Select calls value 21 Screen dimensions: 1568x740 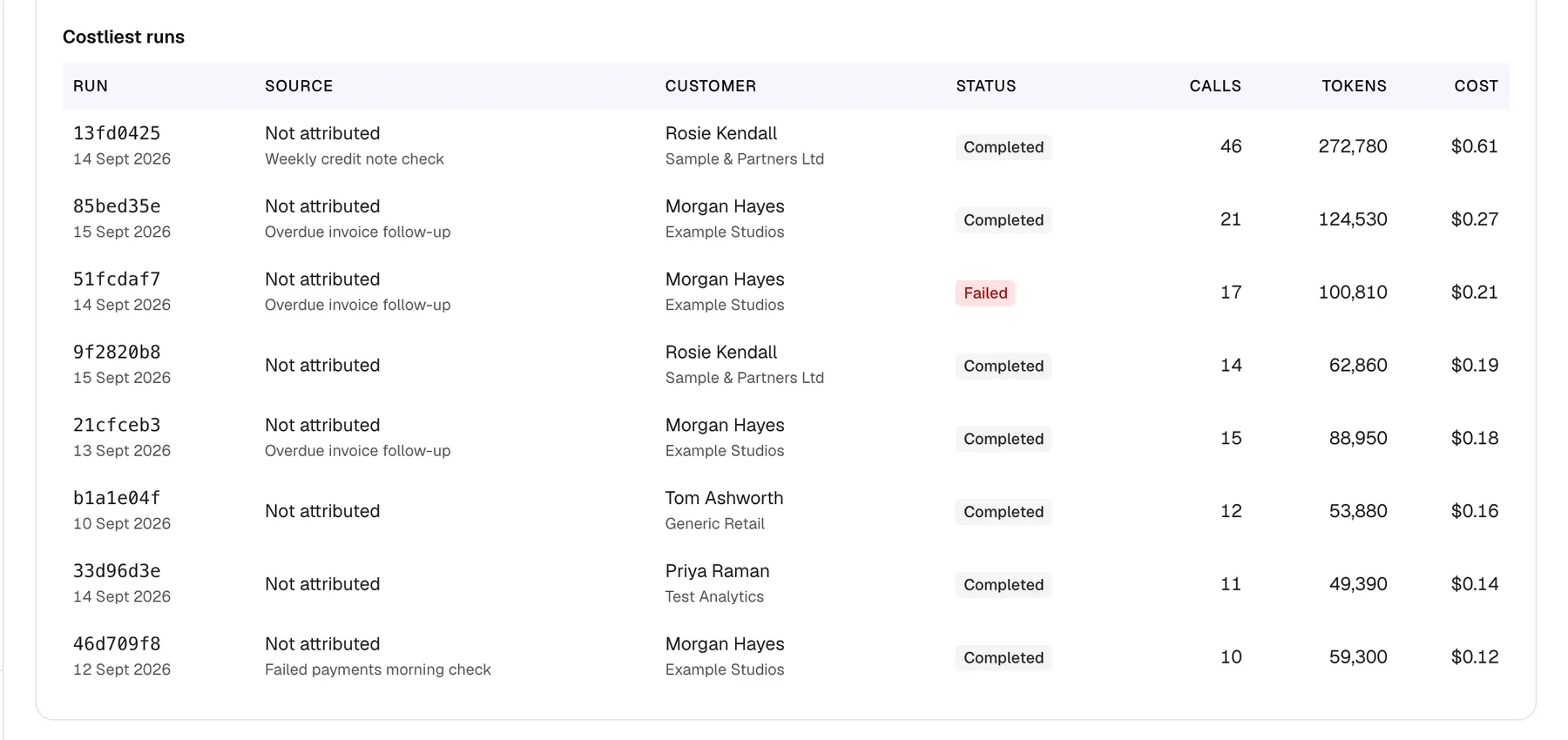point(1231,219)
